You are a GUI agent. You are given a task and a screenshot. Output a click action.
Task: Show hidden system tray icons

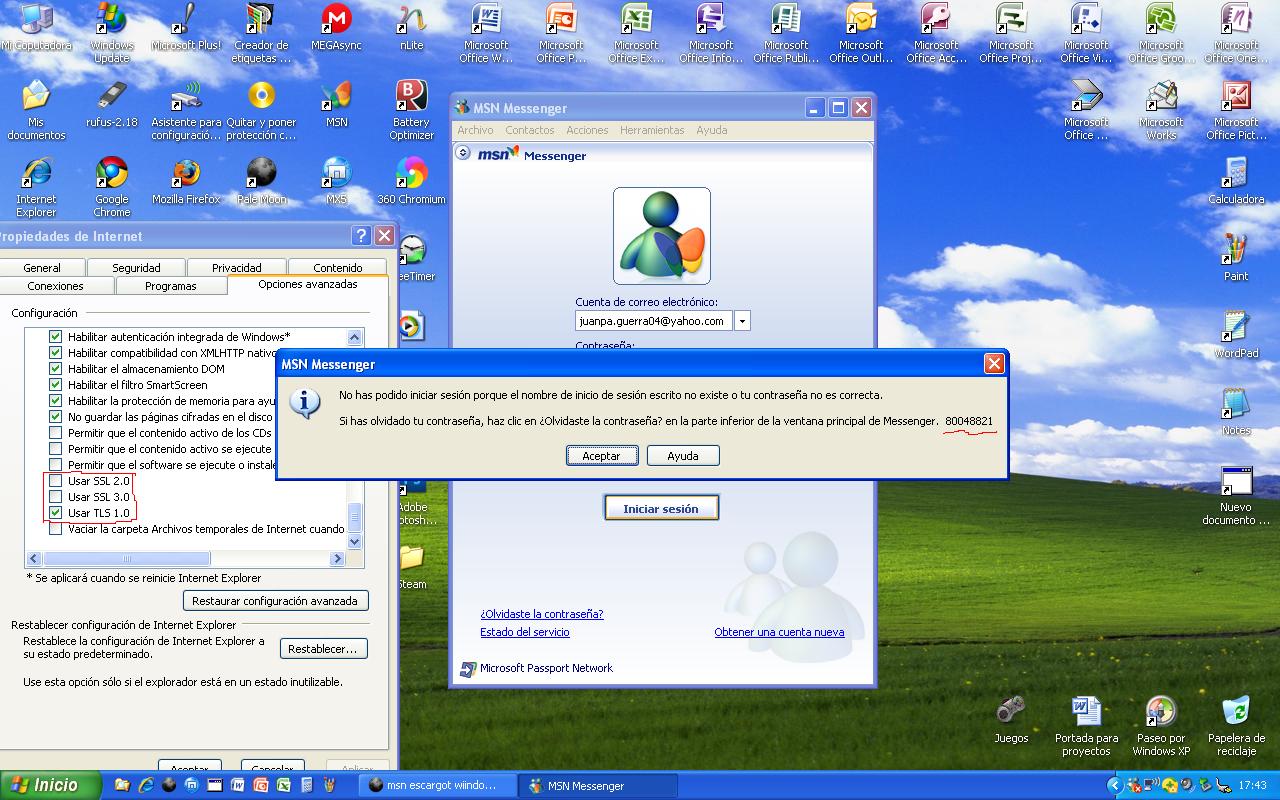1114,785
